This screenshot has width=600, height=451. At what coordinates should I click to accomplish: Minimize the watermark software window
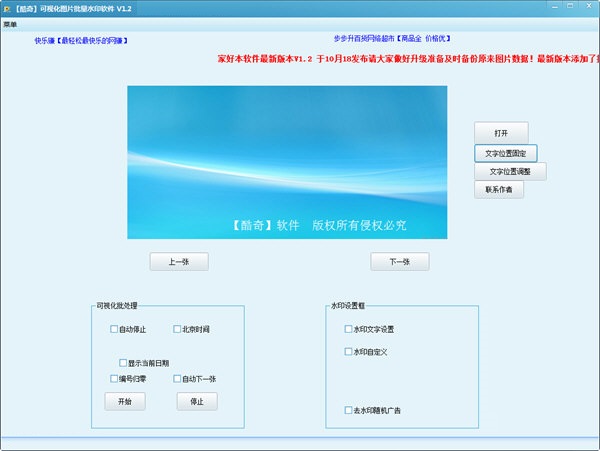555,6
